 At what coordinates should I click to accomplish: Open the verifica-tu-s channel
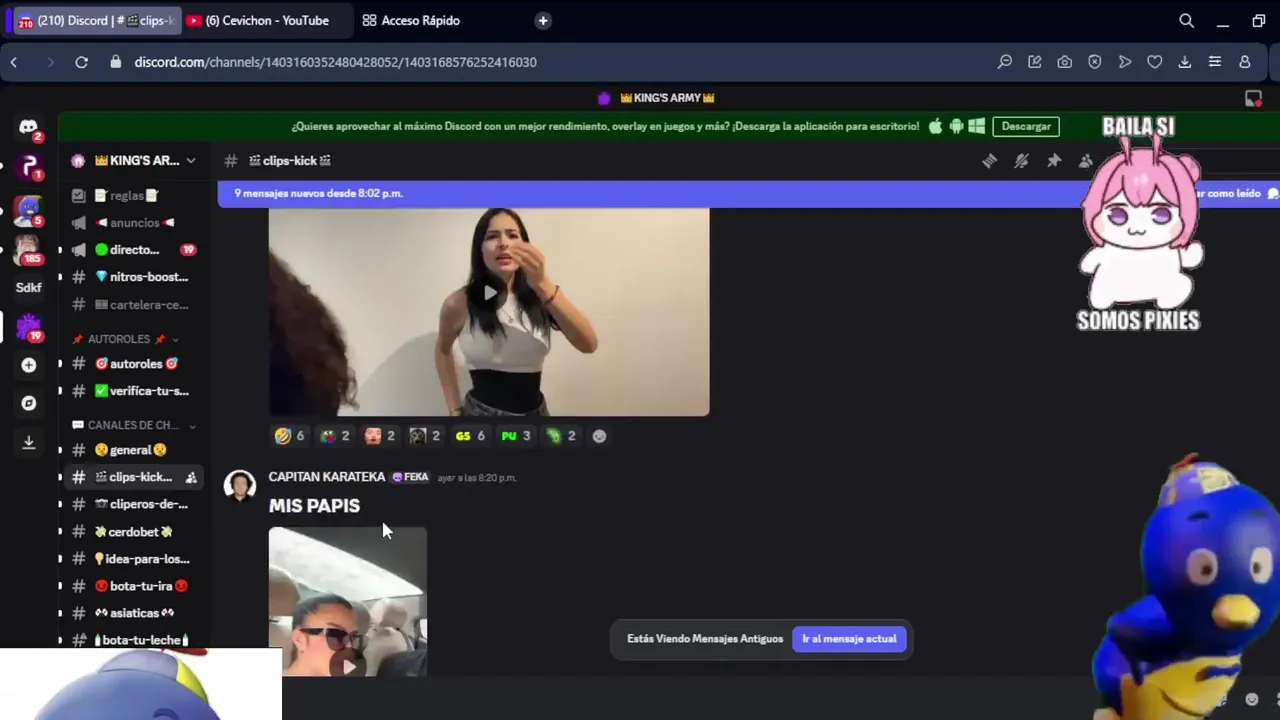[x=134, y=391]
